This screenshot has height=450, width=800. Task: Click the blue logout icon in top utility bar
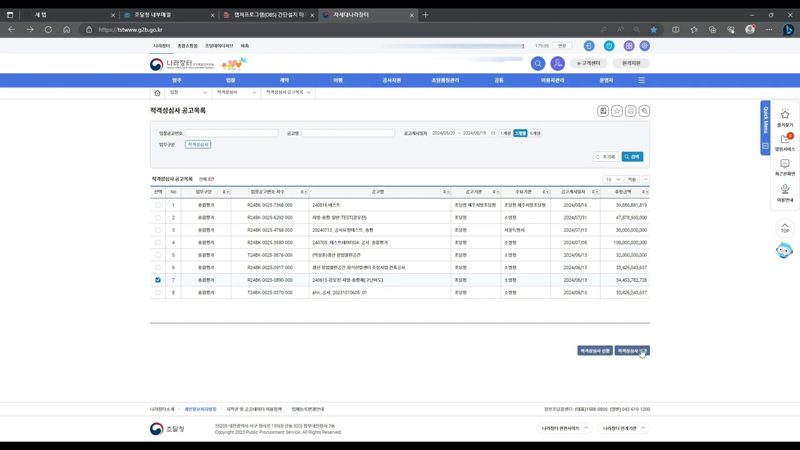coord(589,46)
